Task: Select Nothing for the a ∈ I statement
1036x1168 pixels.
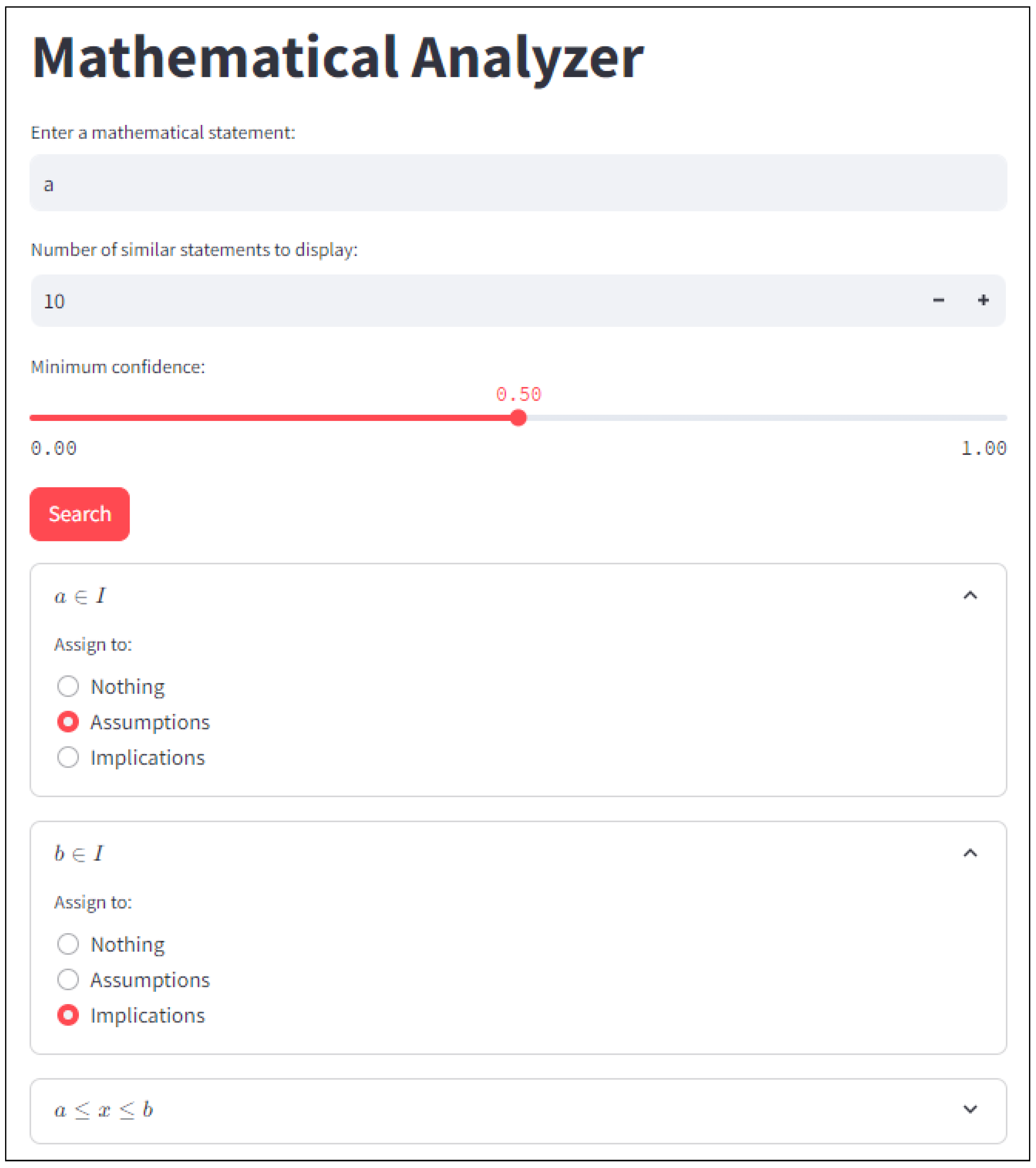Action: (x=68, y=686)
